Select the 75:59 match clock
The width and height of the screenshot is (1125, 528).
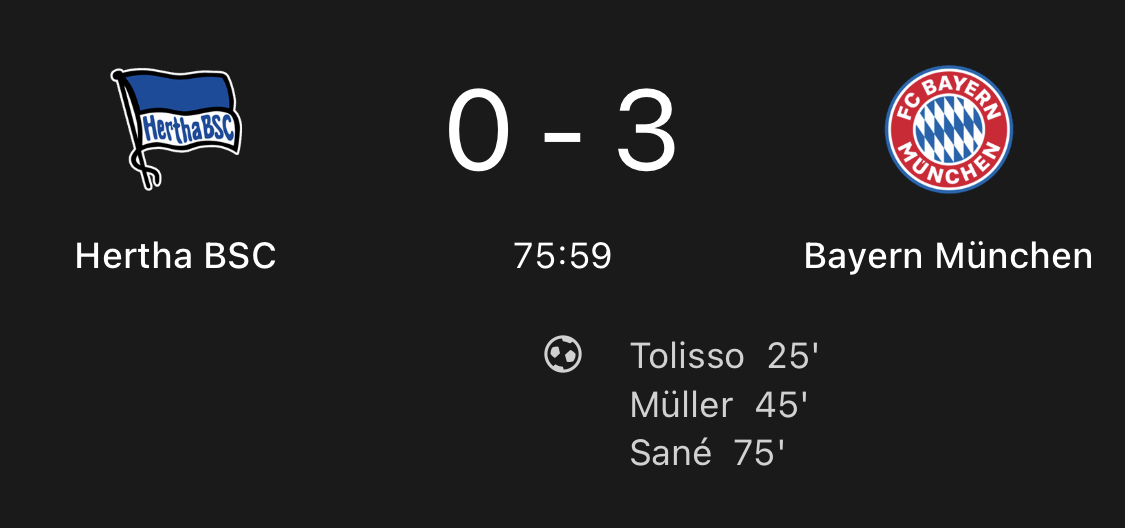coord(562,256)
